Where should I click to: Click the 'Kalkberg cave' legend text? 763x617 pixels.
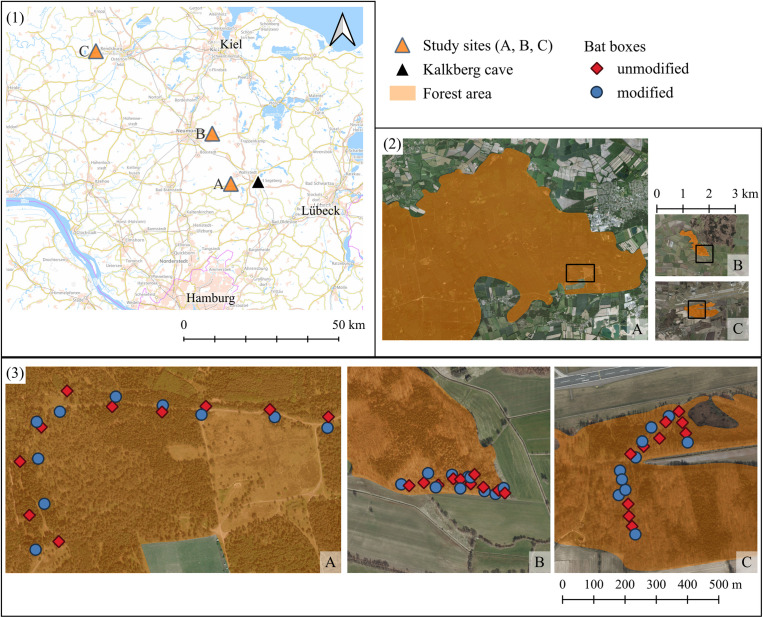(468, 70)
